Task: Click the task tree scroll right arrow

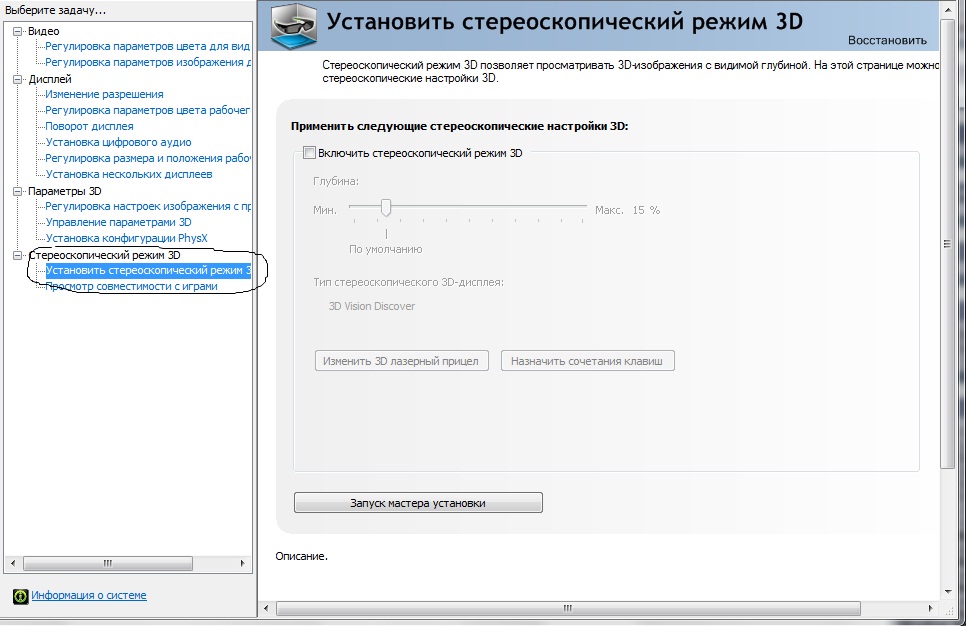Action: tap(242, 563)
